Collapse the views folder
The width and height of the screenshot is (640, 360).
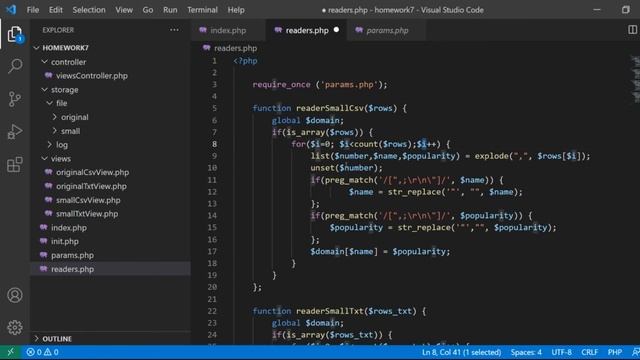(44, 158)
